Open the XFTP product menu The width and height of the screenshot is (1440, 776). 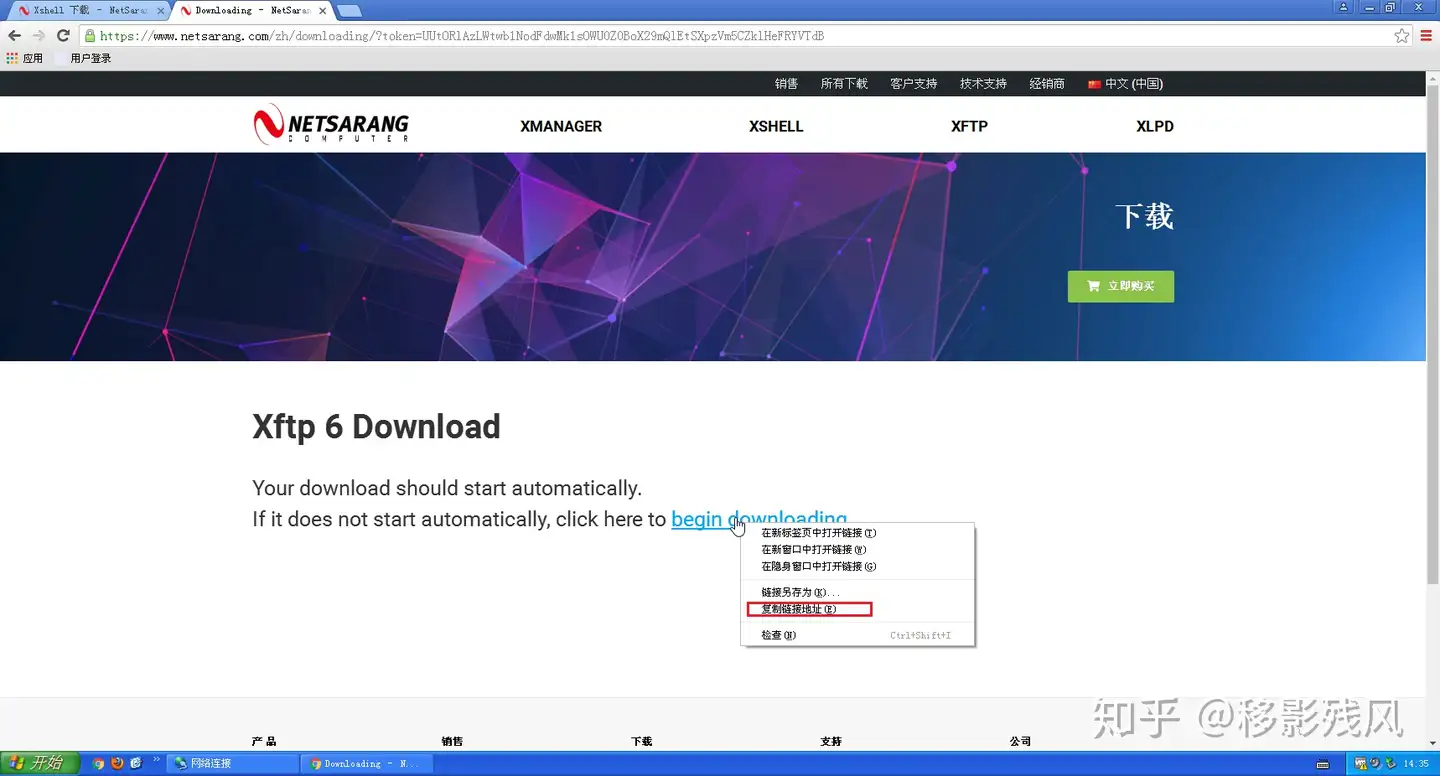point(969,126)
